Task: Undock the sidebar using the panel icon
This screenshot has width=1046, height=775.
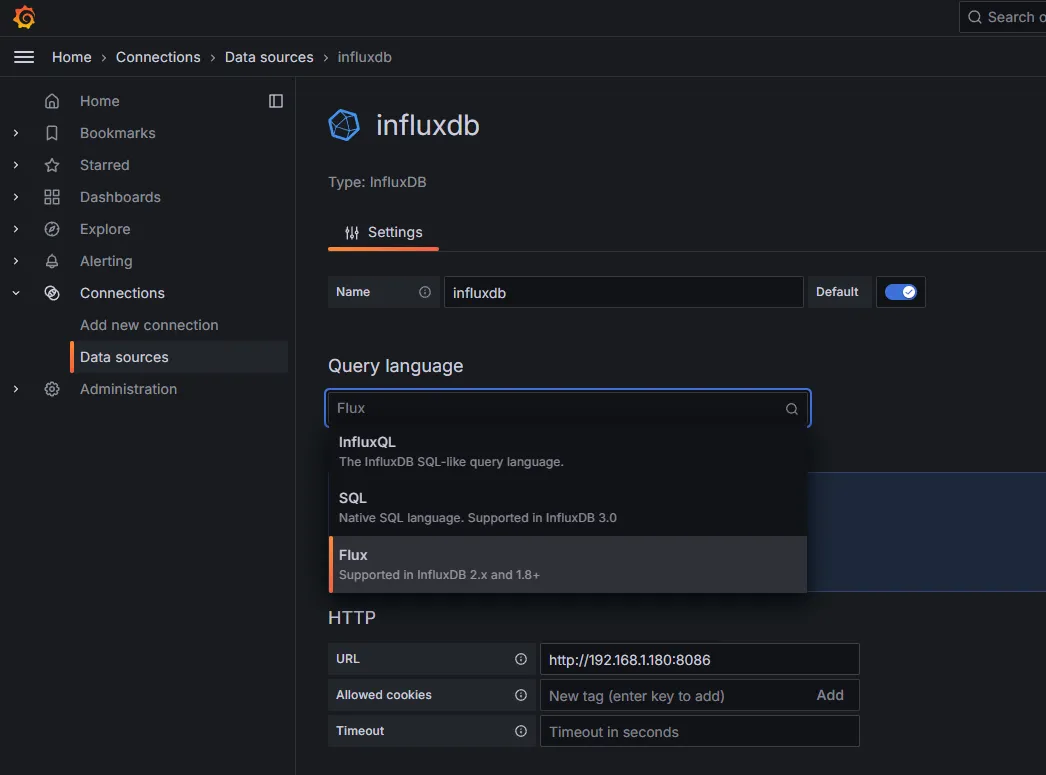Action: click(276, 101)
